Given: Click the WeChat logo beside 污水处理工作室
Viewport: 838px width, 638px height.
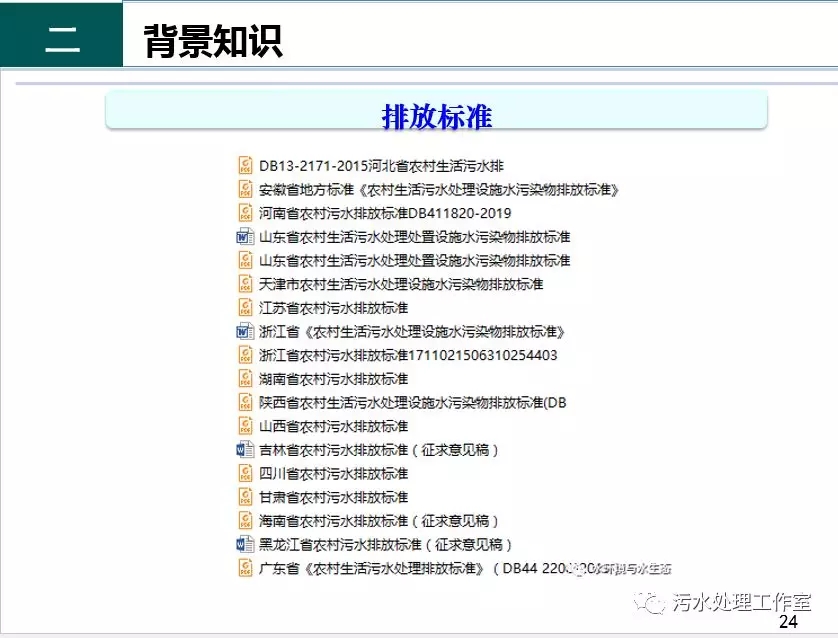Looking at the screenshot, I should point(654,602).
